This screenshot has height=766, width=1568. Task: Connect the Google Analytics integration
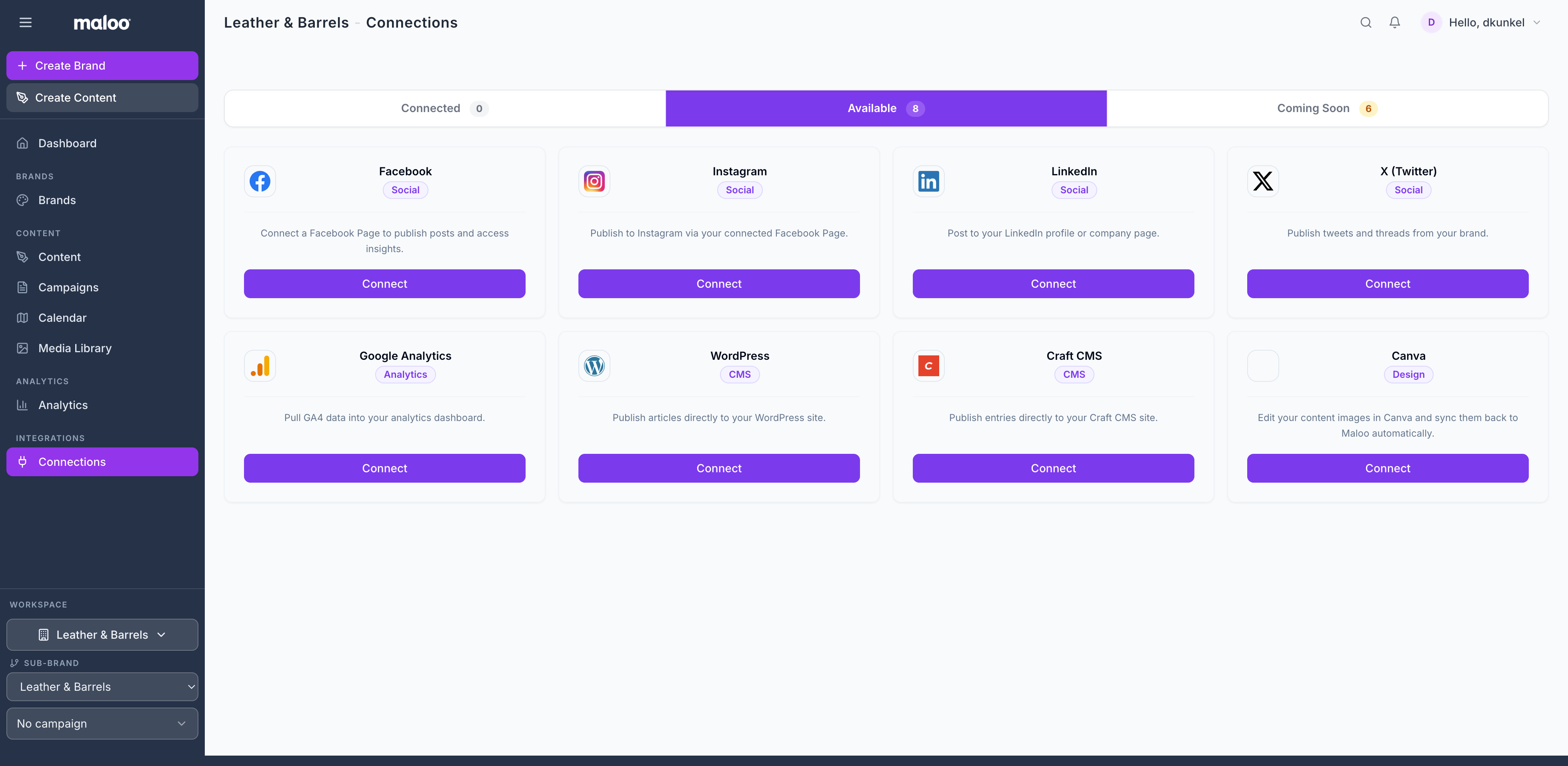(385, 468)
